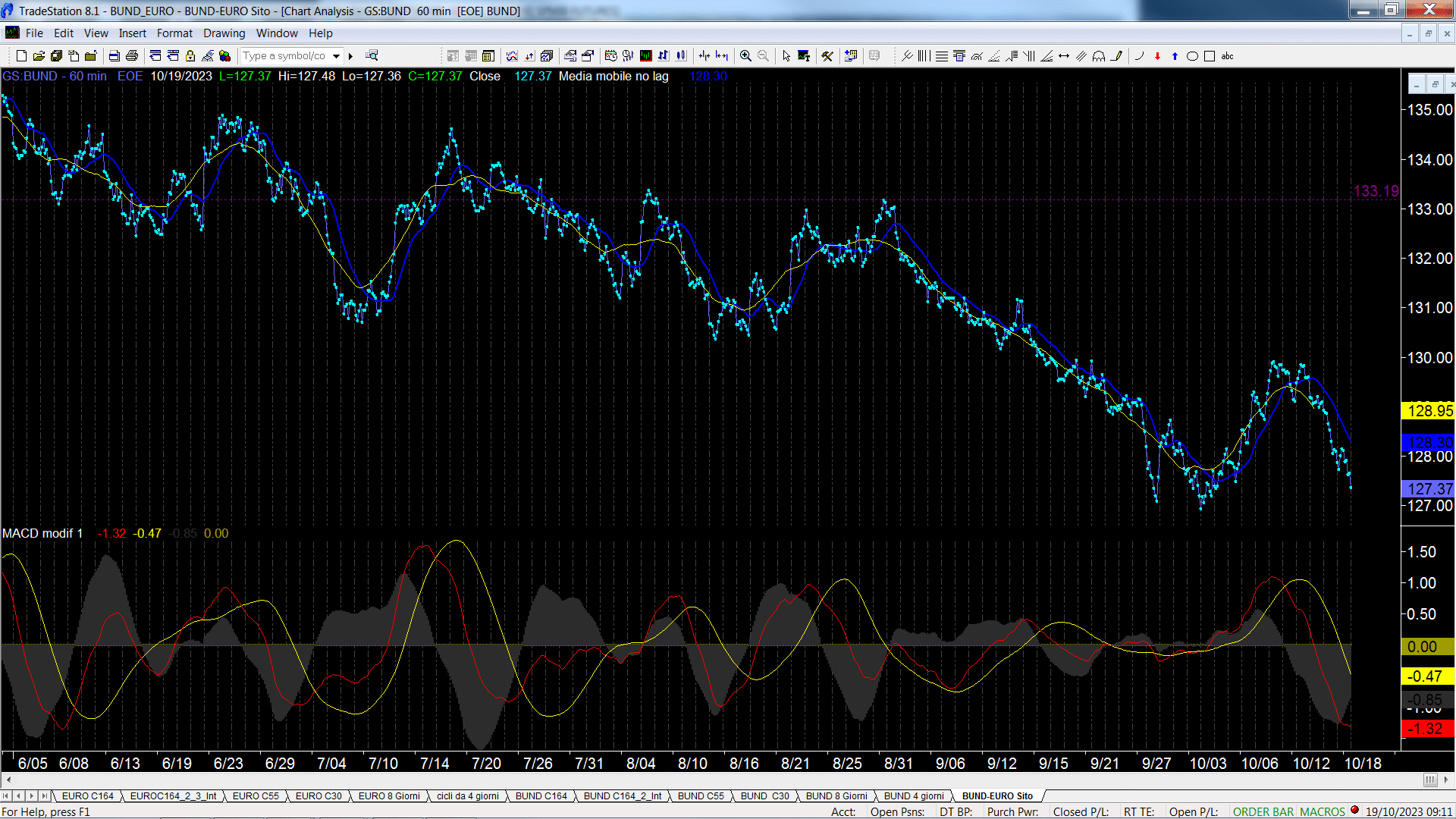Switch to the BUND C164 tab

(x=541, y=795)
